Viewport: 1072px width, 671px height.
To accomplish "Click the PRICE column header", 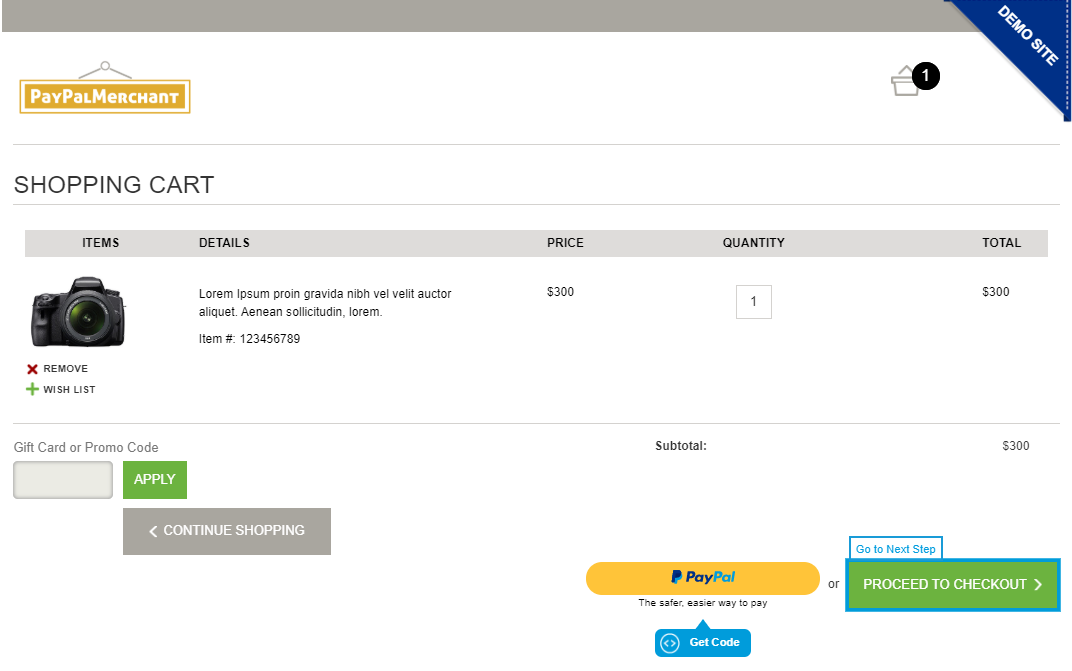I will tap(565, 243).
